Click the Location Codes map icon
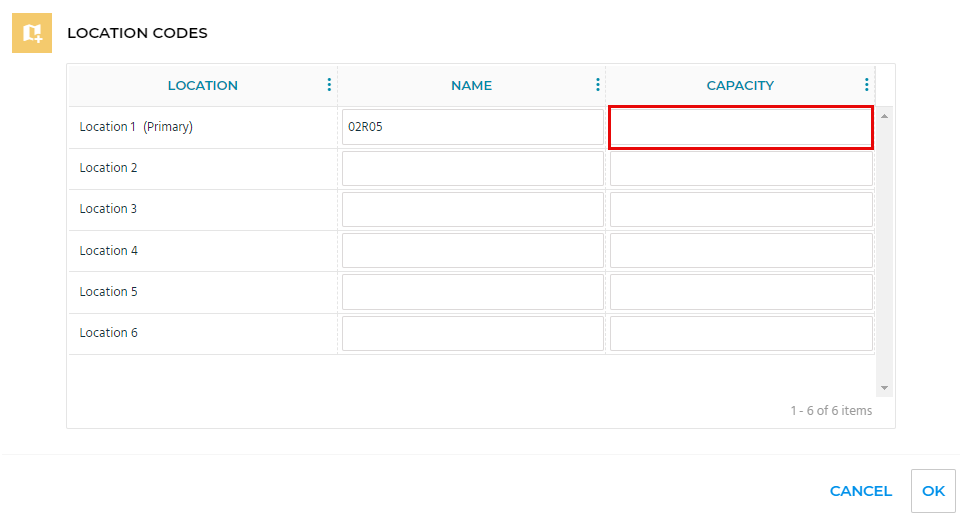 pos(32,33)
